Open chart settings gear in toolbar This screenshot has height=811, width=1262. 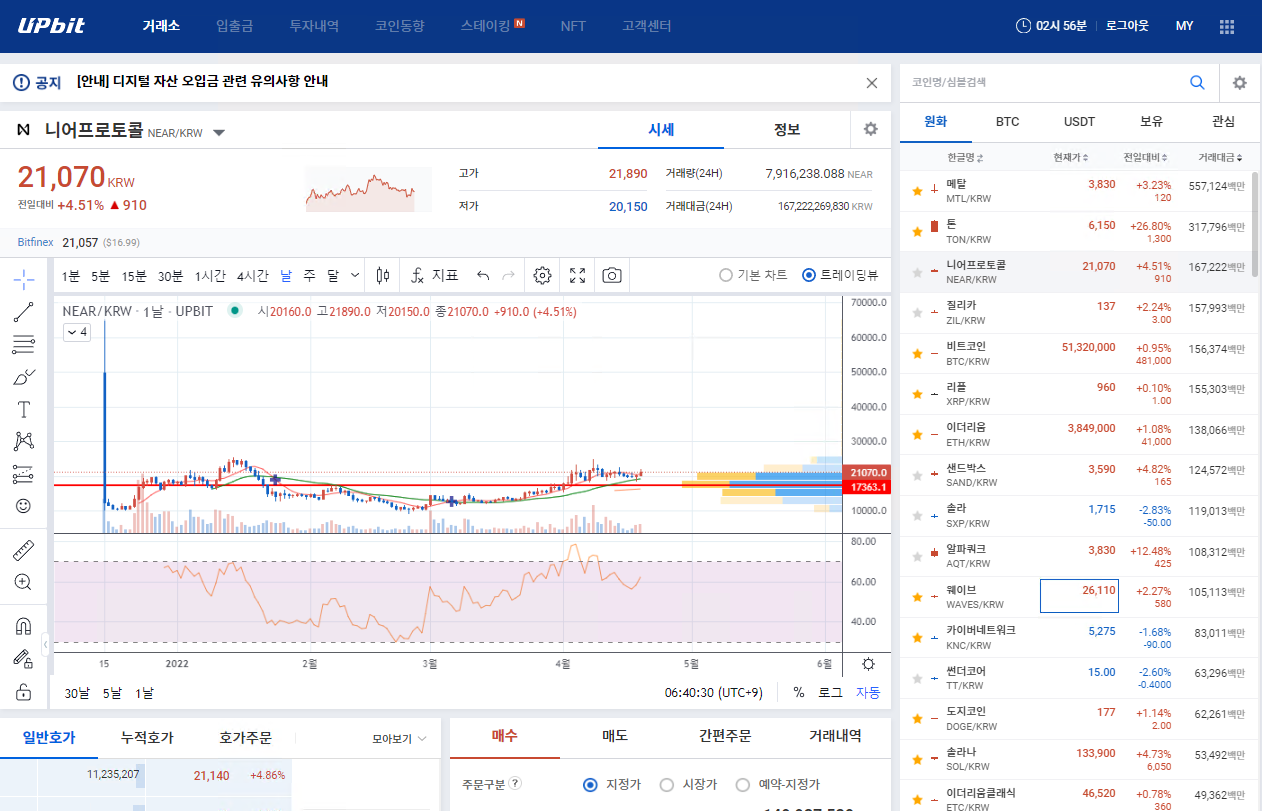click(x=542, y=275)
